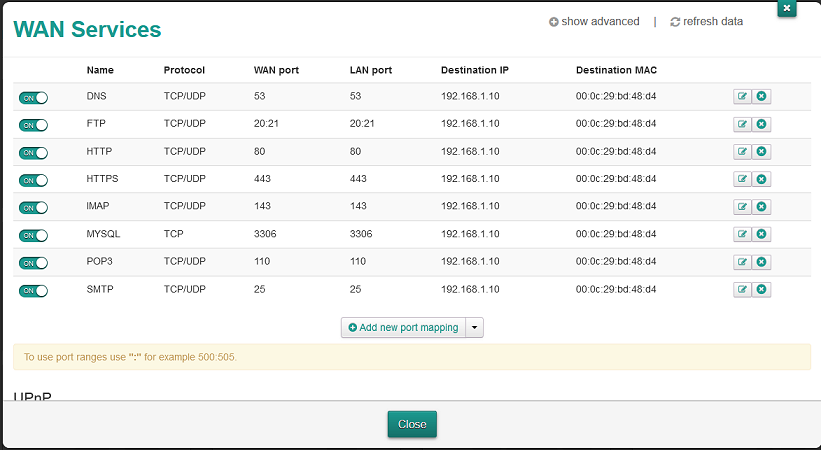Screen dimensions: 821x450
Task: Edit the POP3 port mapping
Action: (742, 262)
